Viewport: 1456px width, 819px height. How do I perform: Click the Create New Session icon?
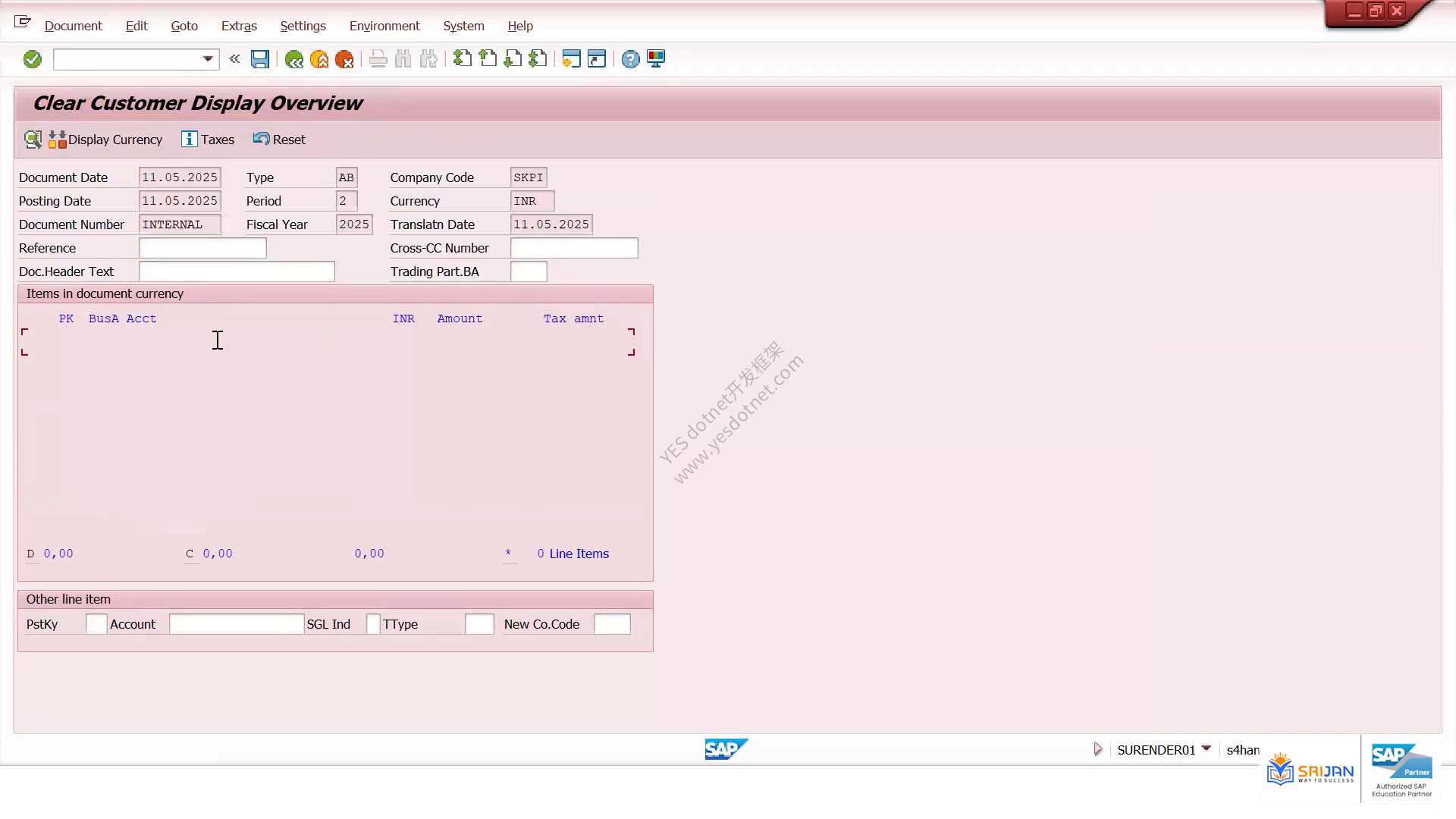tap(571, 59)
